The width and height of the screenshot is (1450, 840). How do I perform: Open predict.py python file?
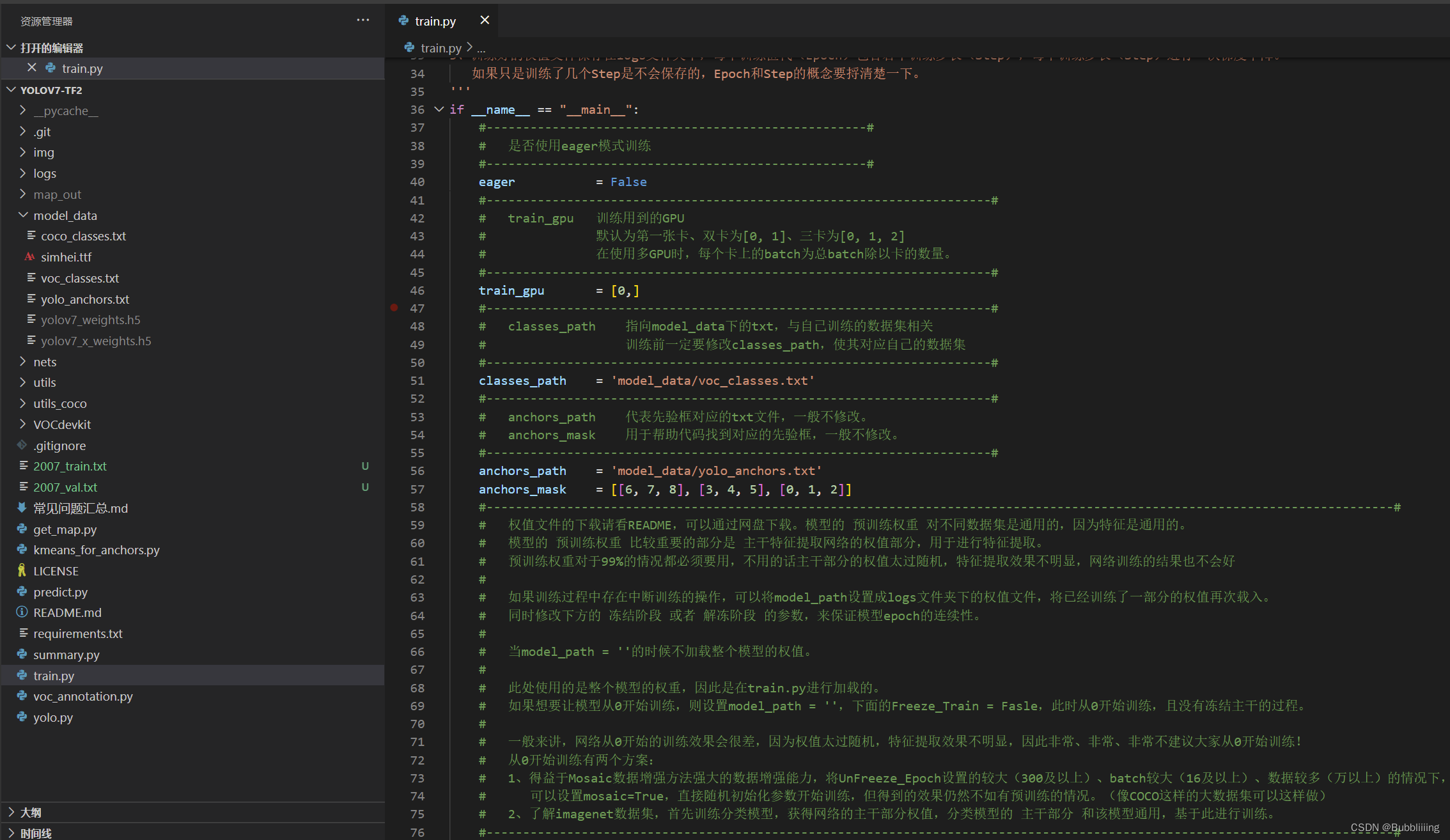coord(60,592)
